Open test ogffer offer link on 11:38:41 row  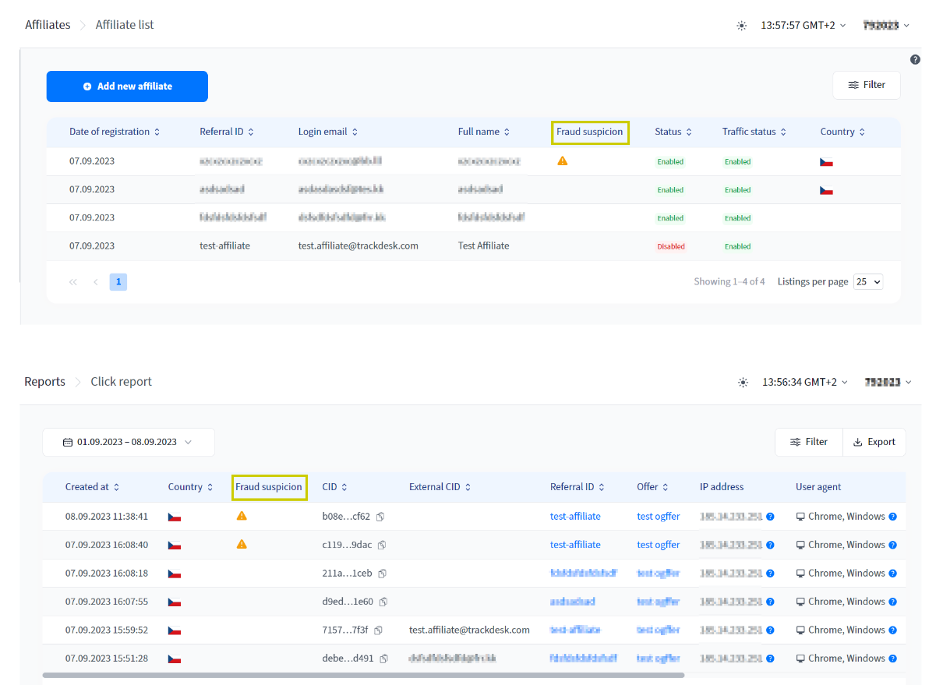[x=658, y=516]
